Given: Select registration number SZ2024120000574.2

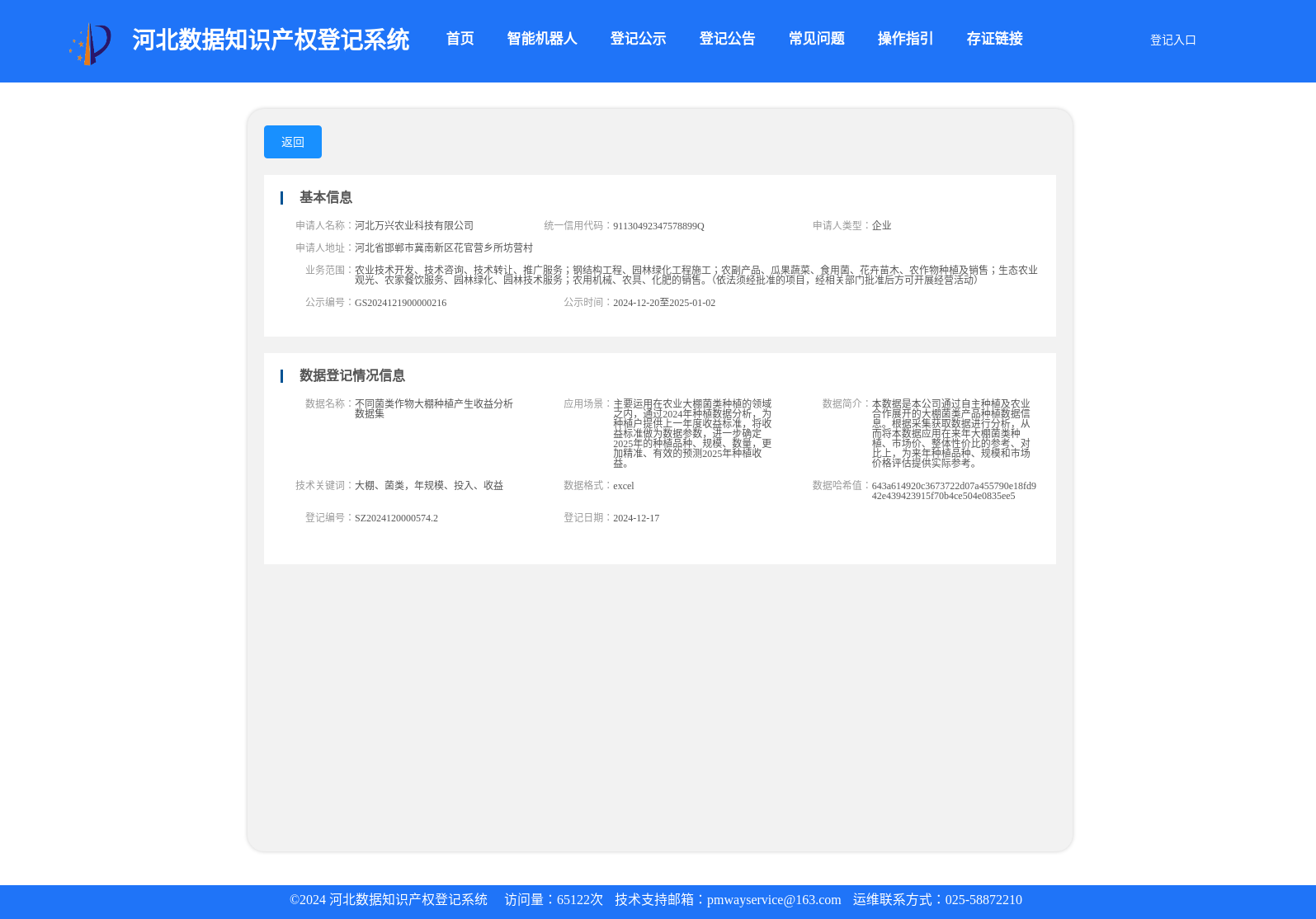Looking at the screenshot, I should pyautogui.click(x=396, y=518).
